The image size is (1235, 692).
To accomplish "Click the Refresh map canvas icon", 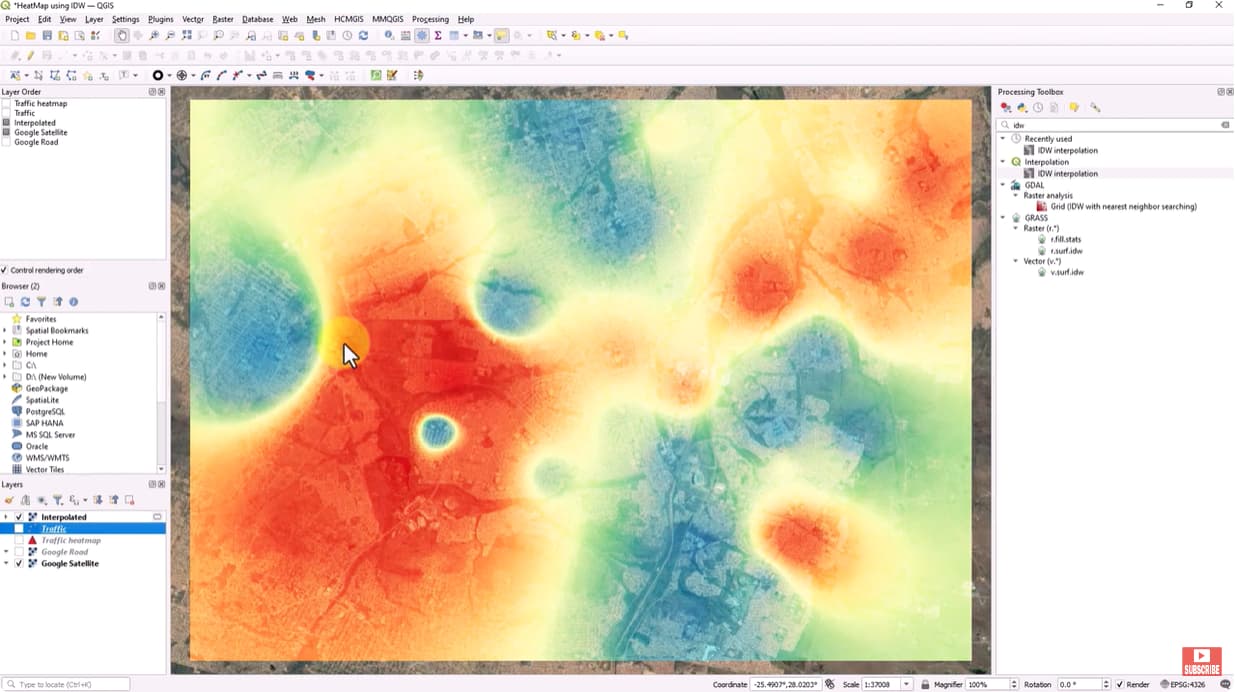I will coord(363,36).
